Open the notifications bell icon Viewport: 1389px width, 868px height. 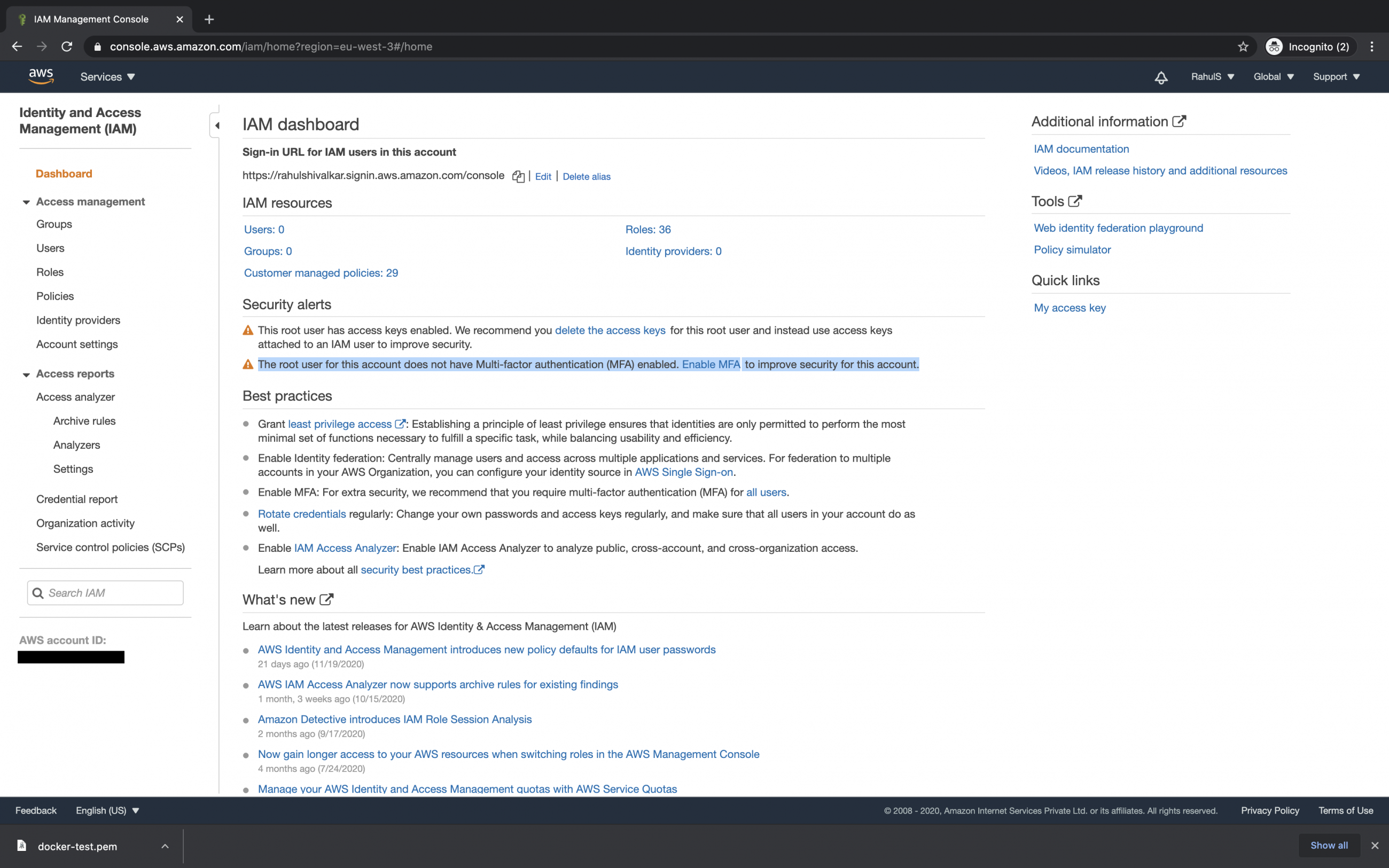click(x=1160, y=77)
